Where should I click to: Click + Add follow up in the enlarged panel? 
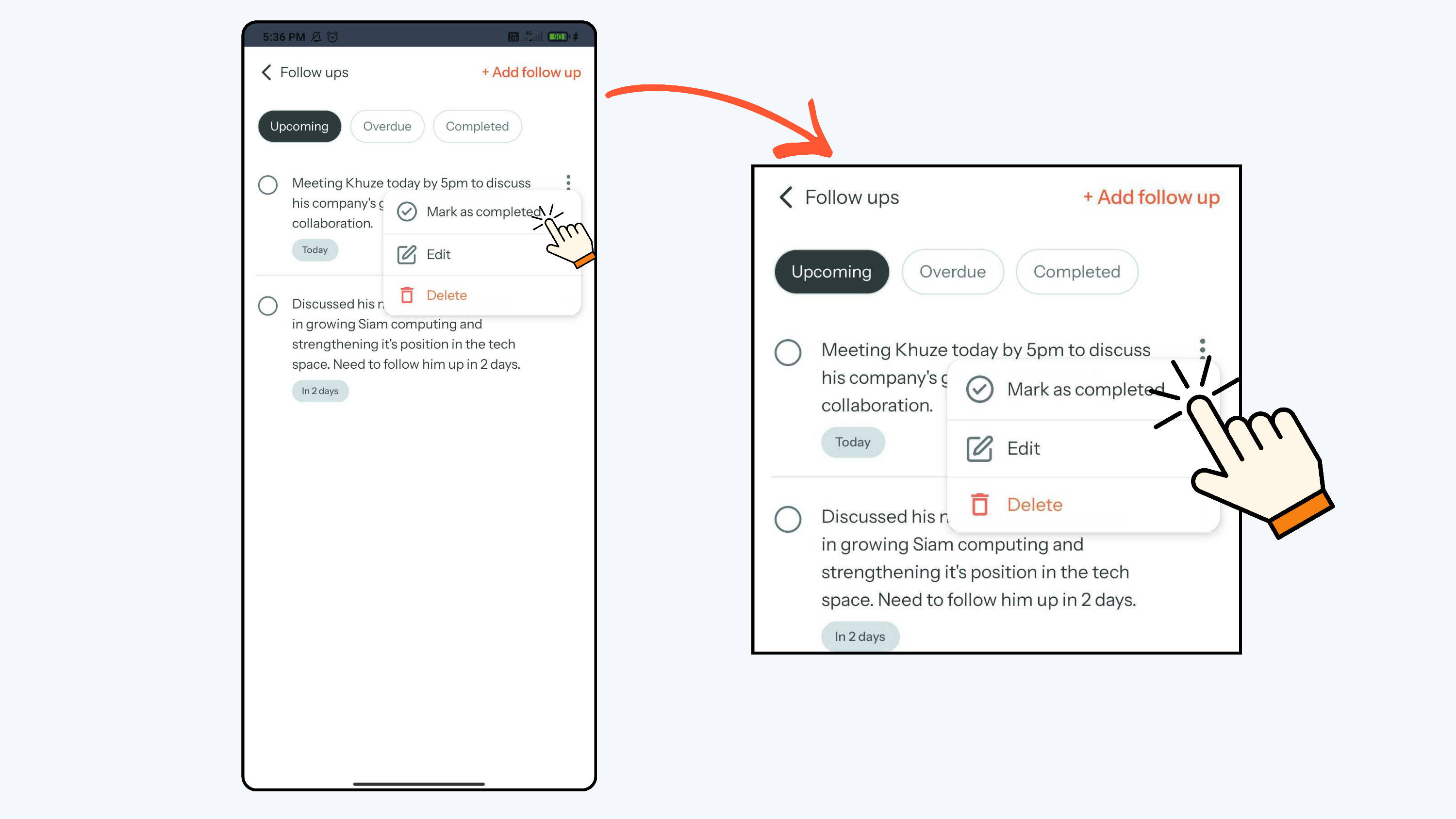pos(1151,197)
